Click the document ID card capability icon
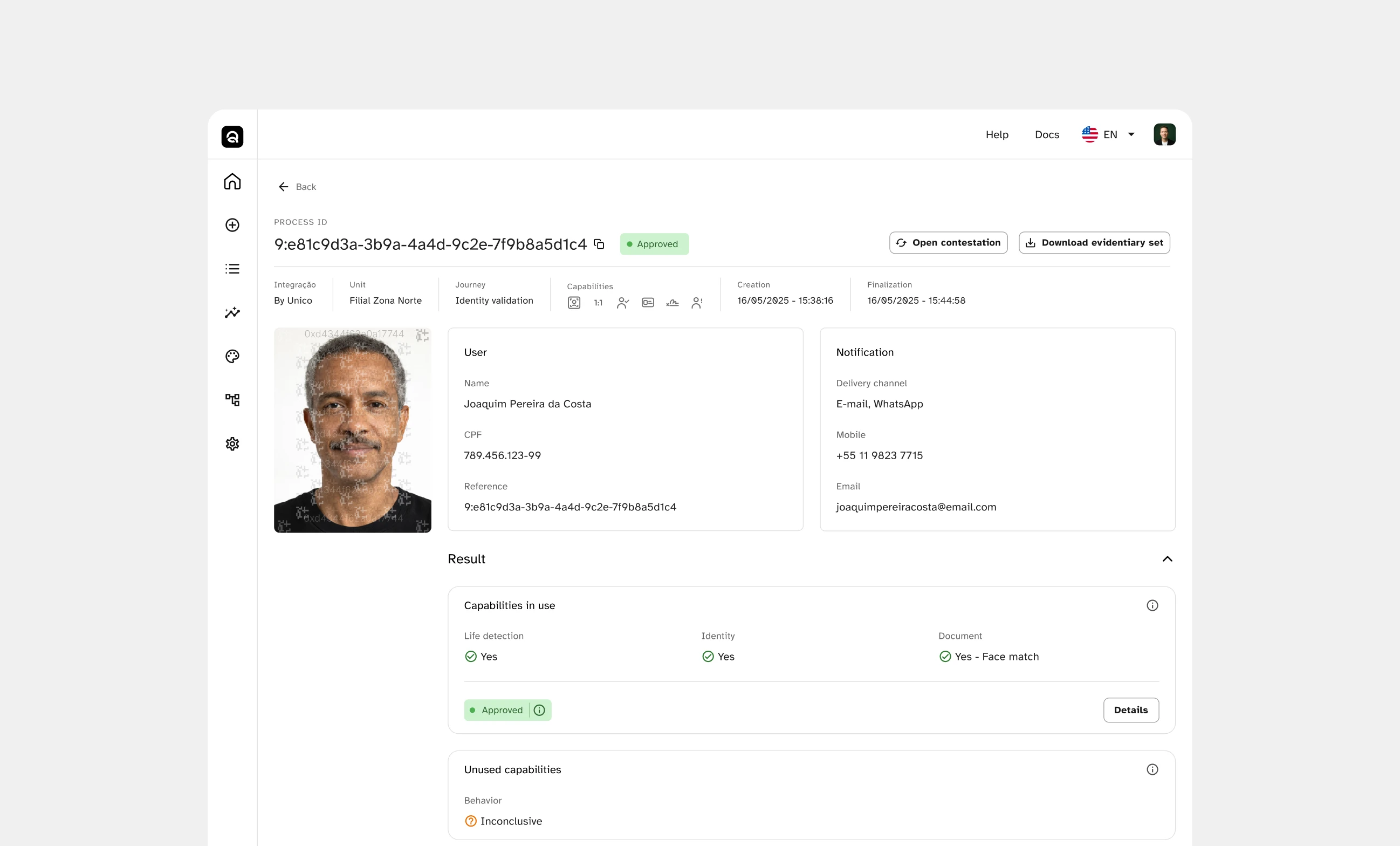The image size is (1400, 846). pyautogui.click(x=648, y=303)
